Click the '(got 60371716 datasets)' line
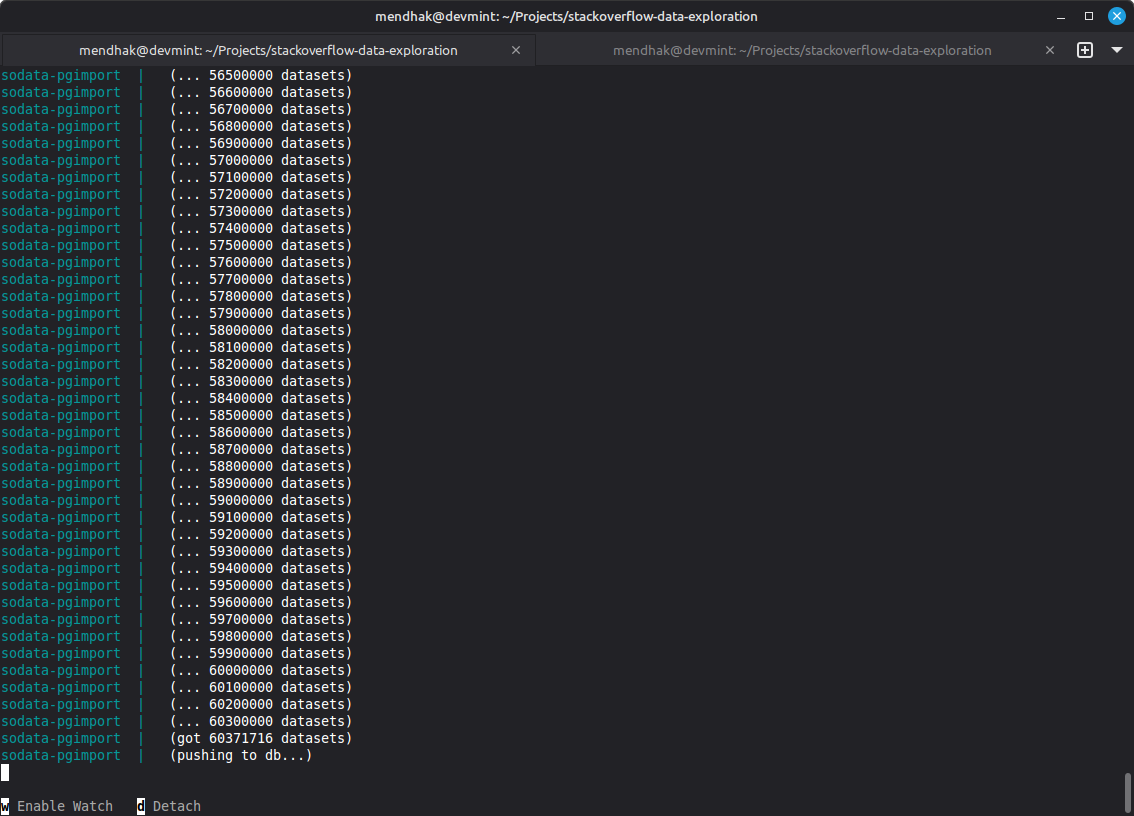 261,738
